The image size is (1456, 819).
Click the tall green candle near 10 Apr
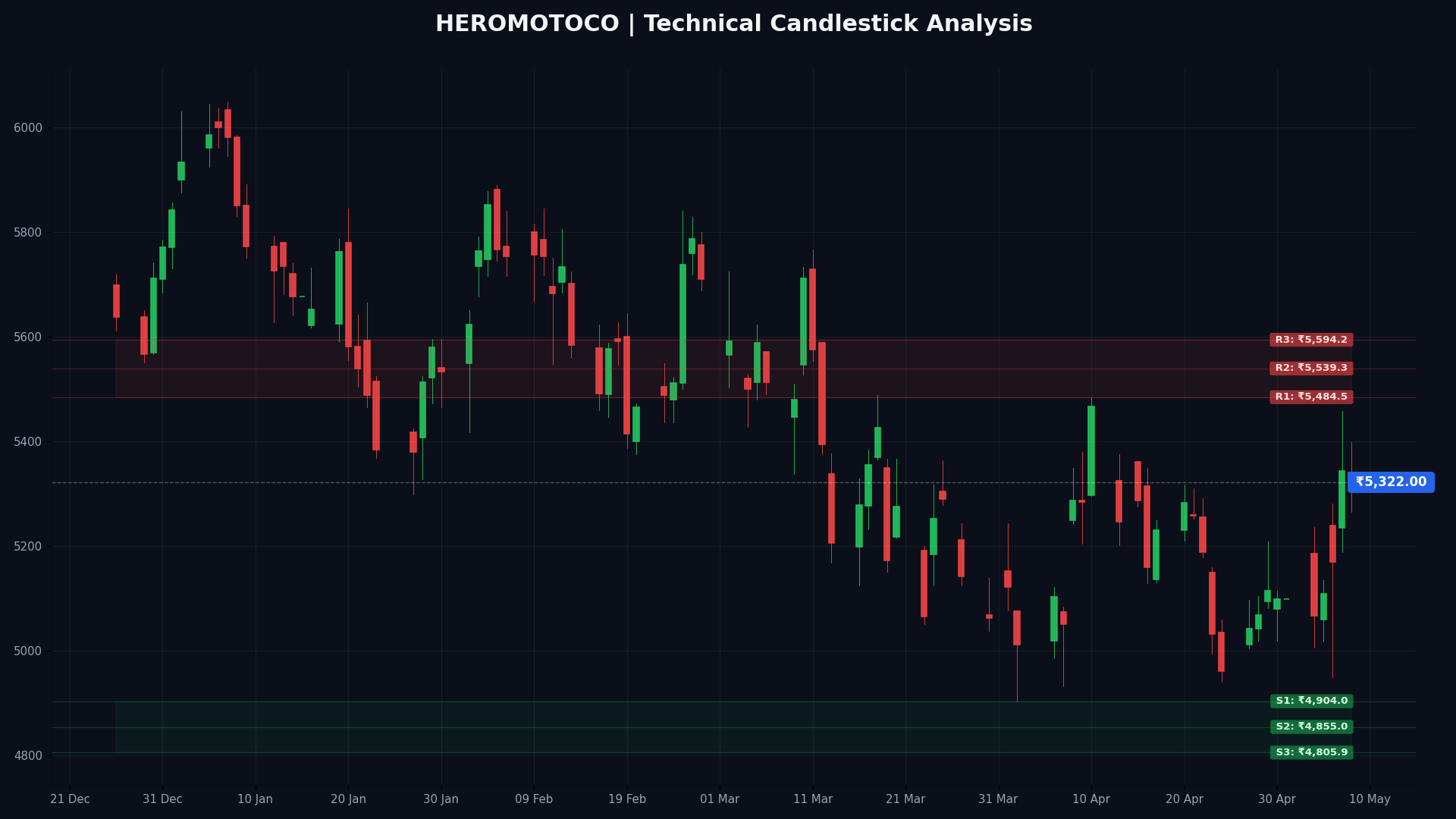pos(1091,450)
